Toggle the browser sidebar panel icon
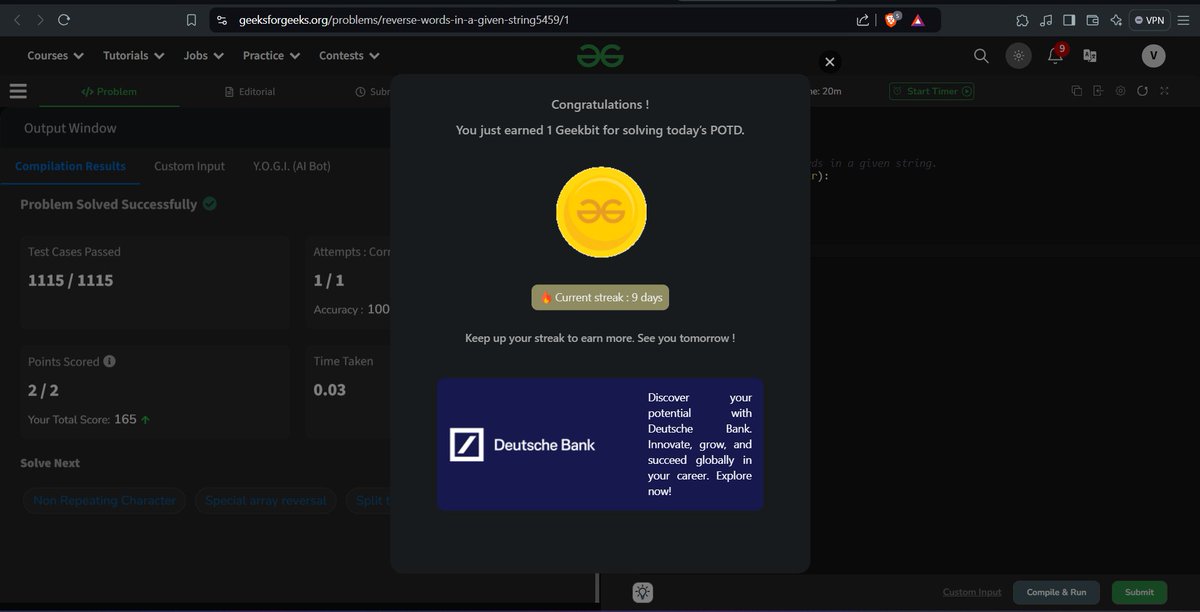 pyautogui.click(x=1069, y=19)
